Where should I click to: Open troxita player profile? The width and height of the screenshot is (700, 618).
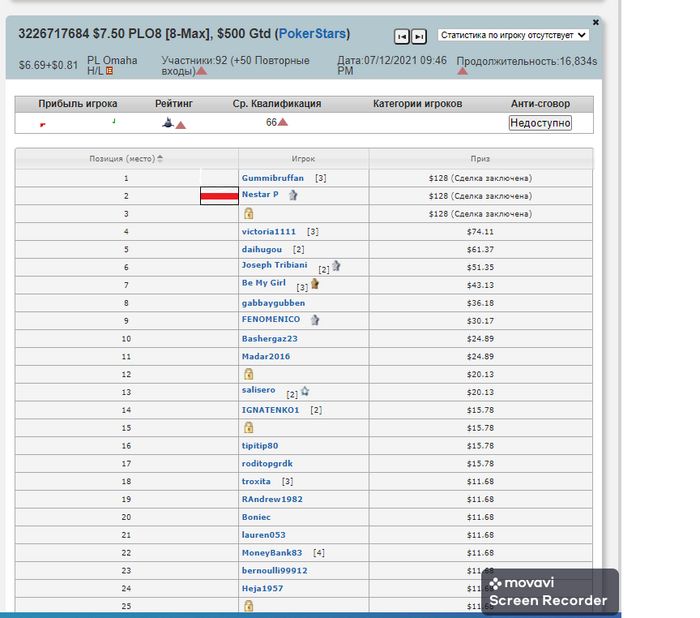coord(256,482)
